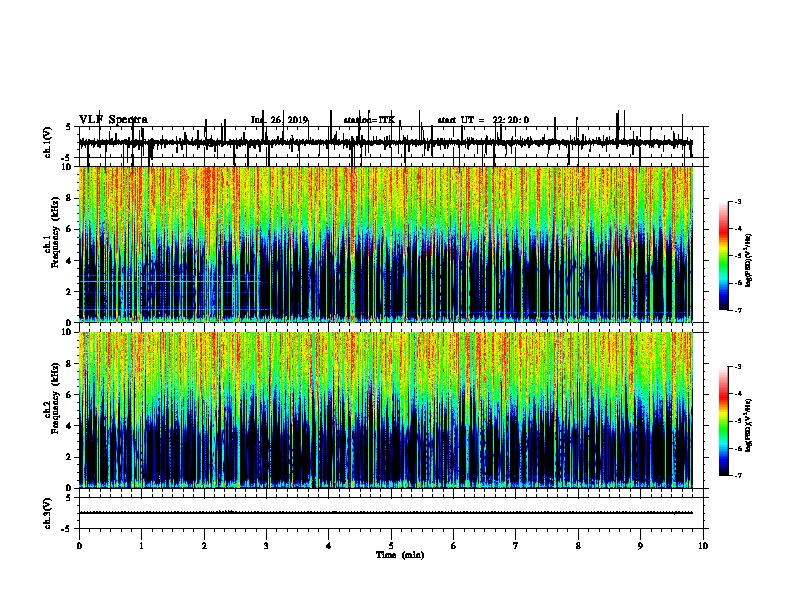This screenshot has width=792, height=612.
Task: Click the time axis tick label "7"
Action: [x=516, y=546]
